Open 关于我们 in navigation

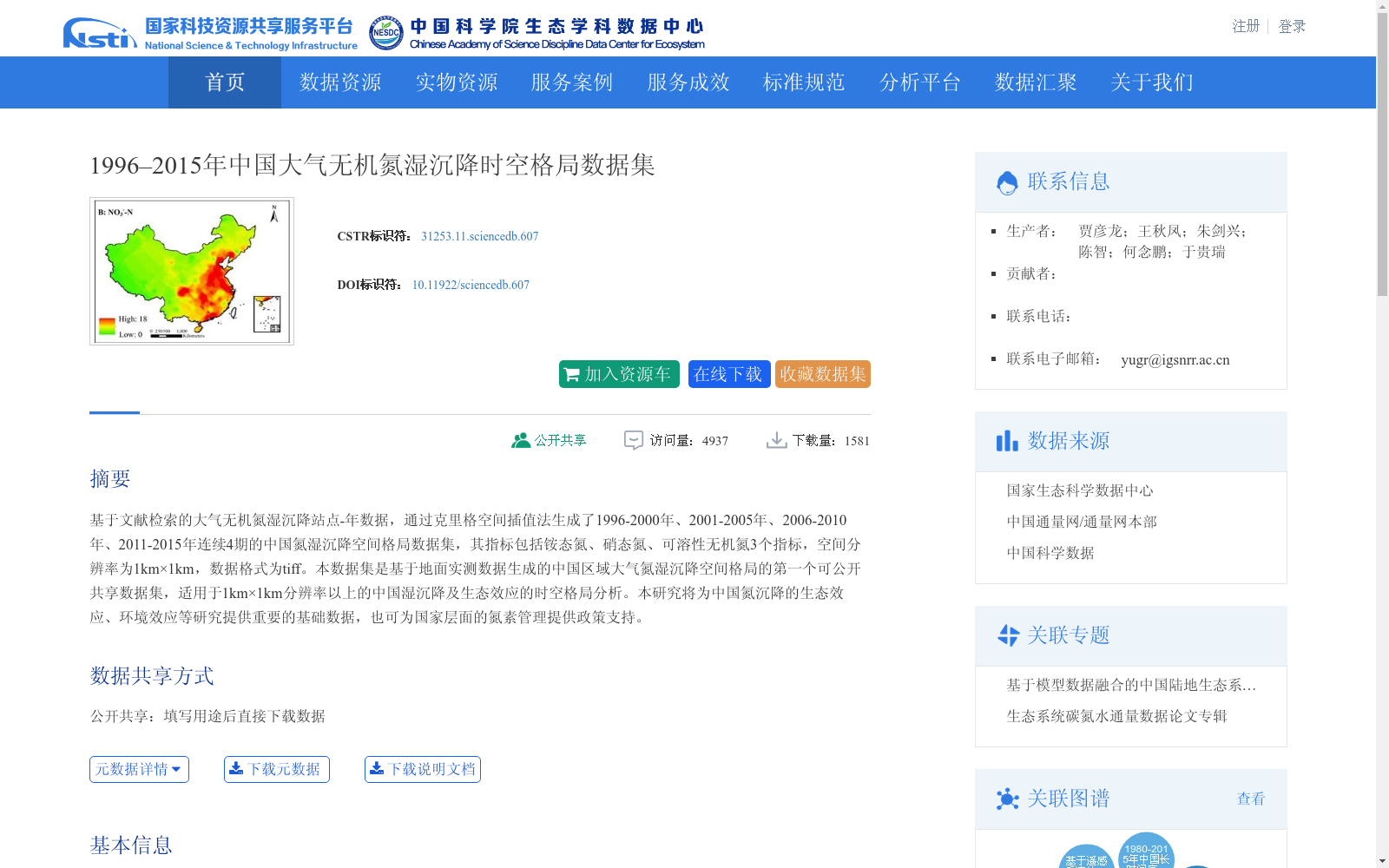(x=1152, y=82)
